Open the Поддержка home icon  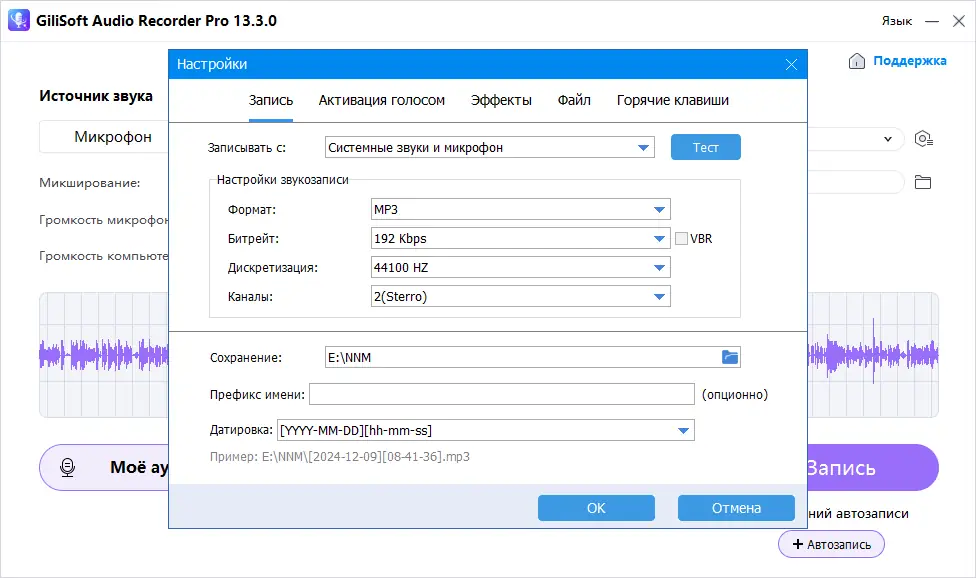click(x=856, y=61)
